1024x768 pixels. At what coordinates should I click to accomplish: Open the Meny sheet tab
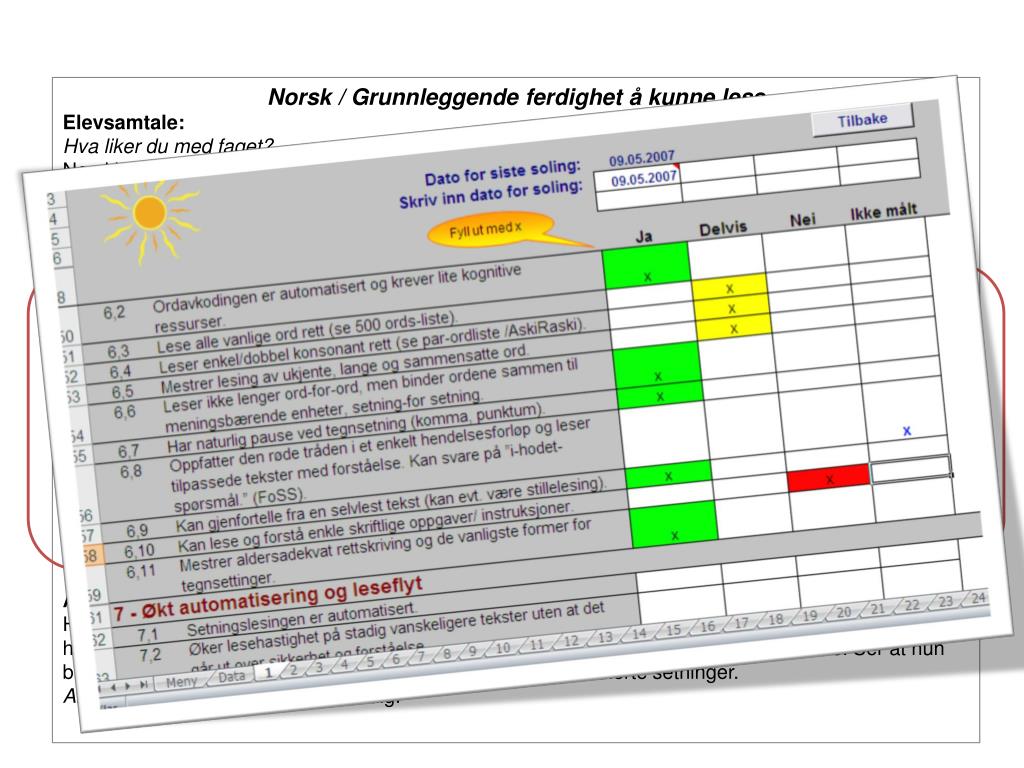click(181, 682)
